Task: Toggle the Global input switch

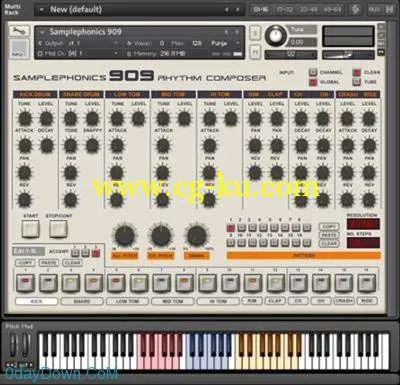Action: (x=312, y=82)
